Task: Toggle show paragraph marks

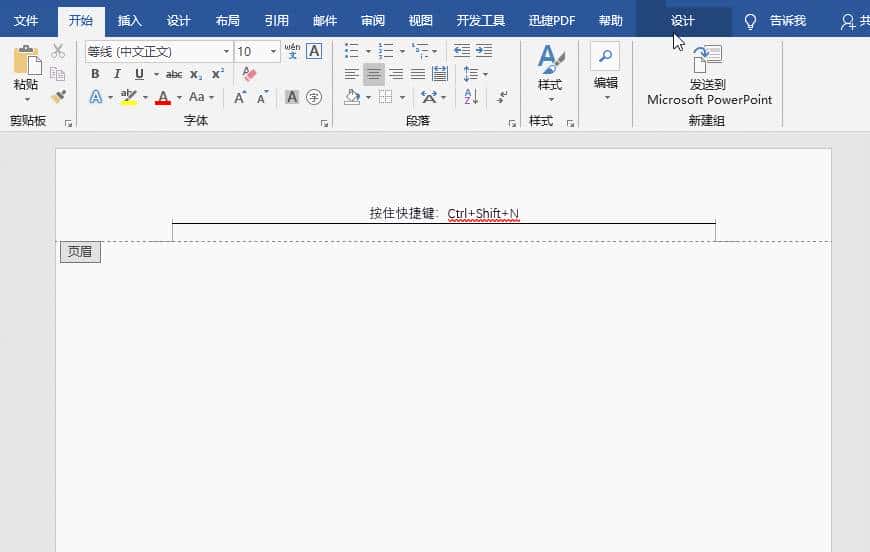Action: click(502, 97)
